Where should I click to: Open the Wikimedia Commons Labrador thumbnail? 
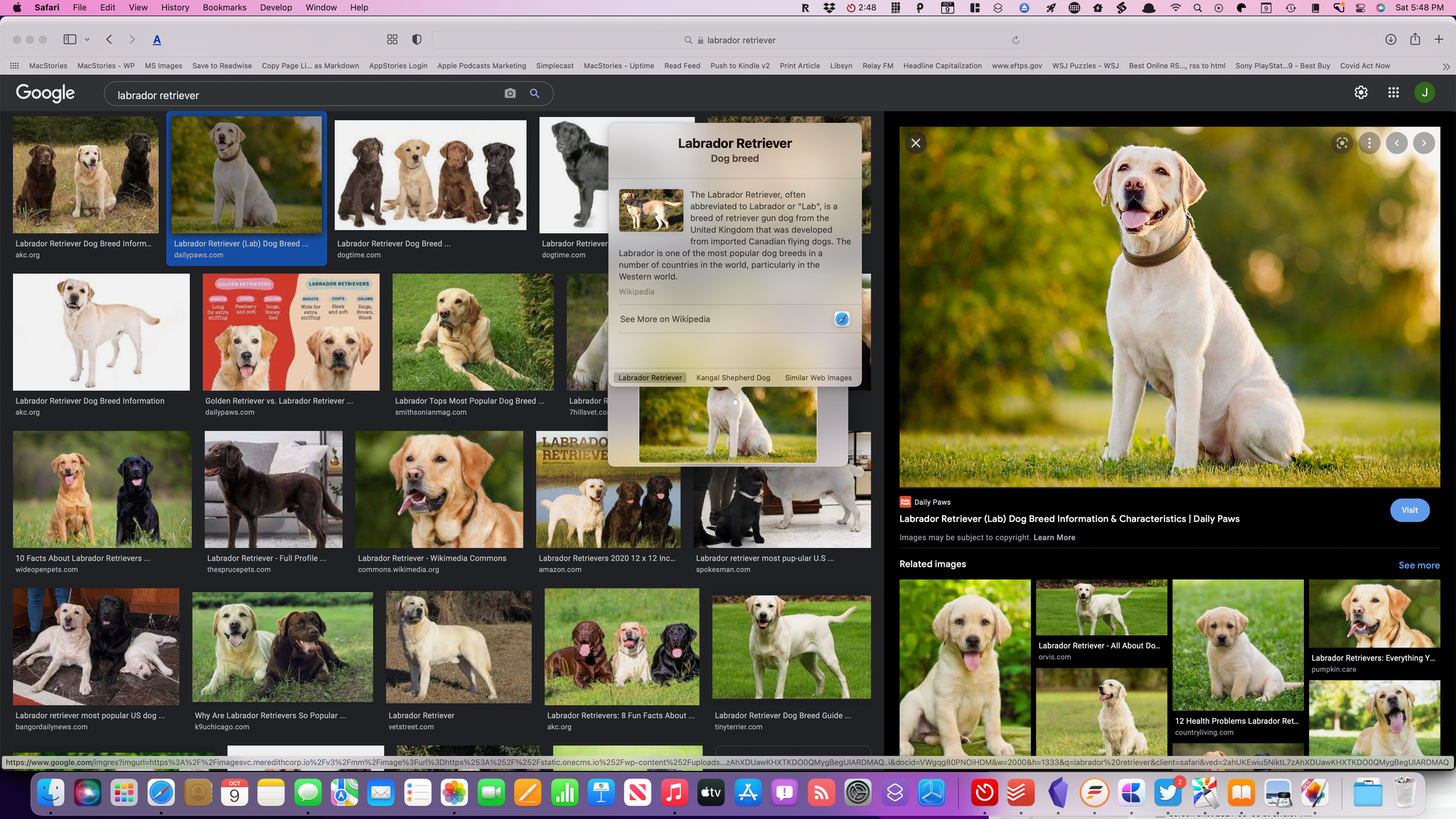coord(439,489)
